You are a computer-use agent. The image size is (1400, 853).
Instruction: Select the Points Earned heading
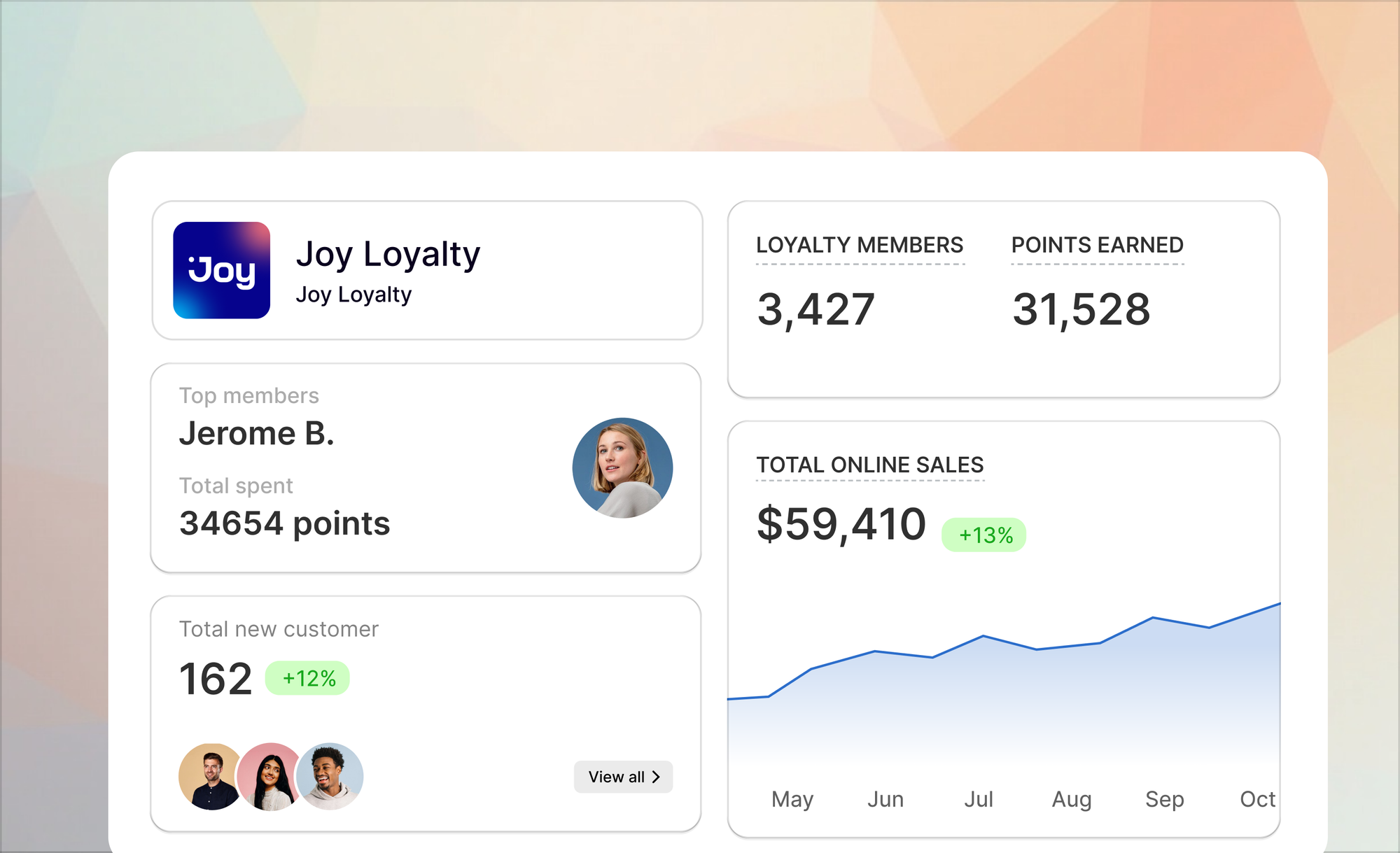(x=1097, y=245)
